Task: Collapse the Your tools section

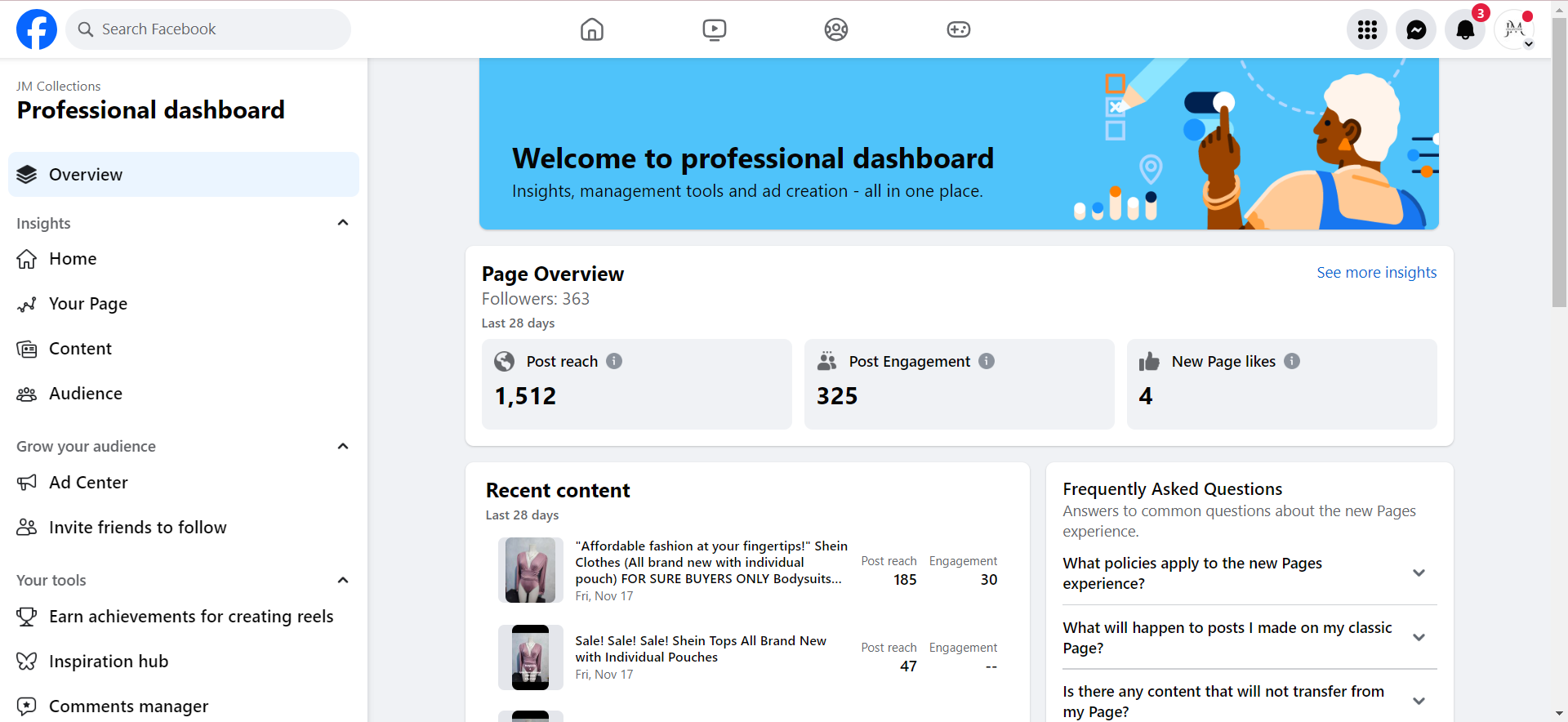Action: (x=343, y=580)
